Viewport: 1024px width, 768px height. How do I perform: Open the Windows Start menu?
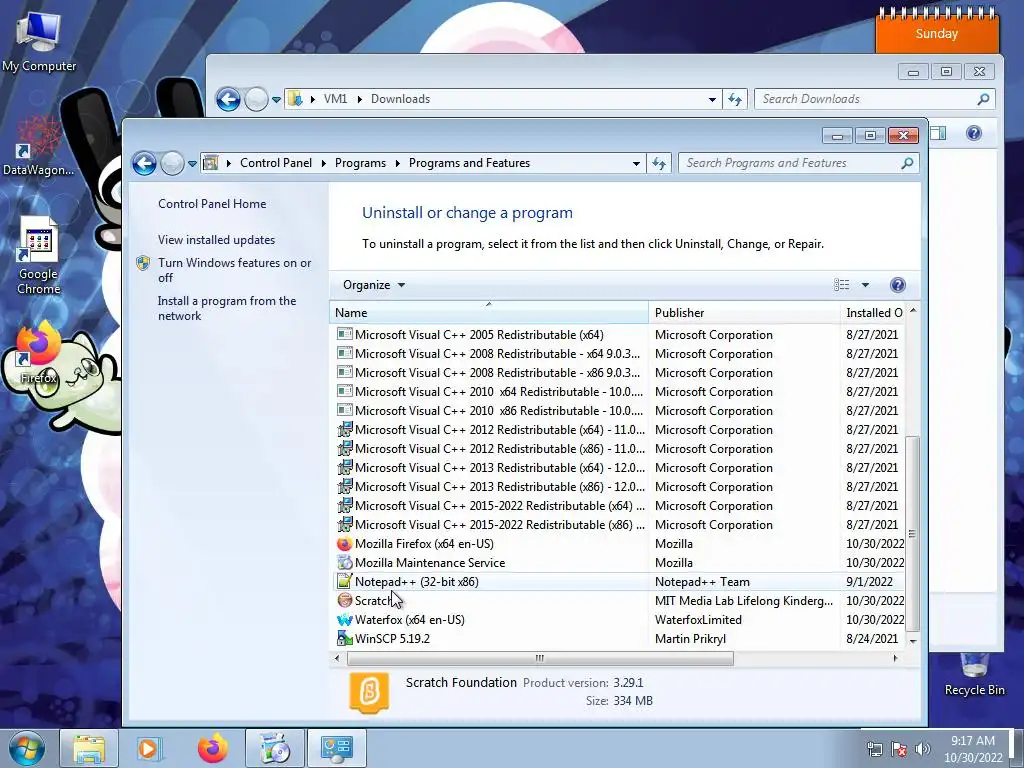pos(26,748)
